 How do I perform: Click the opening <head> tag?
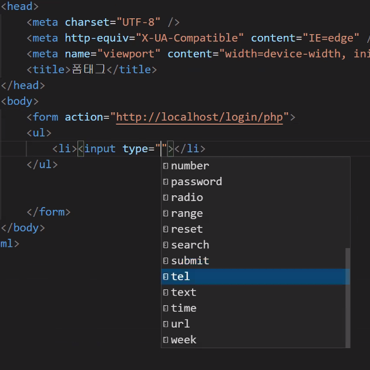click(x=20, y=6)
